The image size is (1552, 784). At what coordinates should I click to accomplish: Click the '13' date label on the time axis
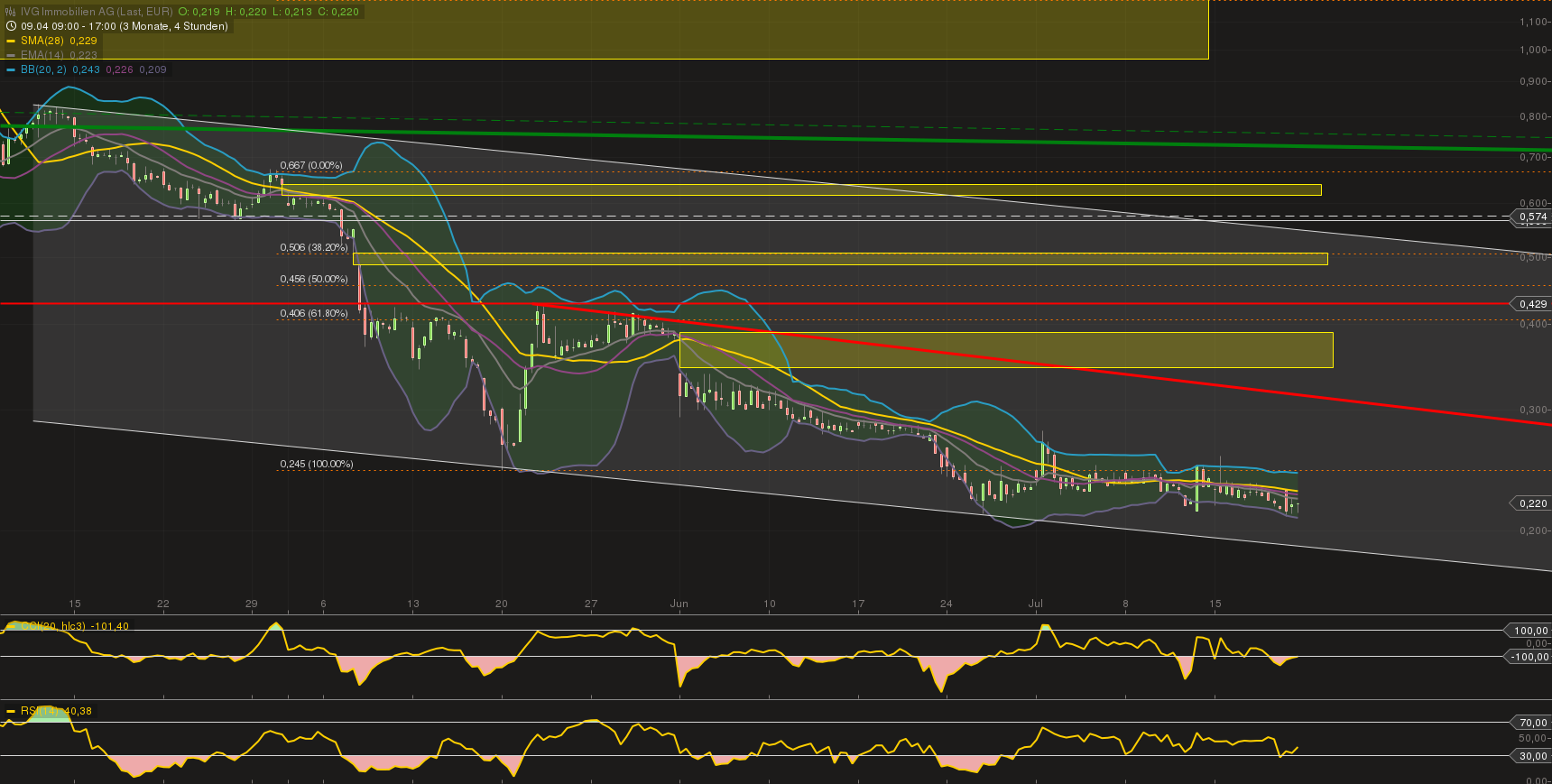(x=413, y=604)
